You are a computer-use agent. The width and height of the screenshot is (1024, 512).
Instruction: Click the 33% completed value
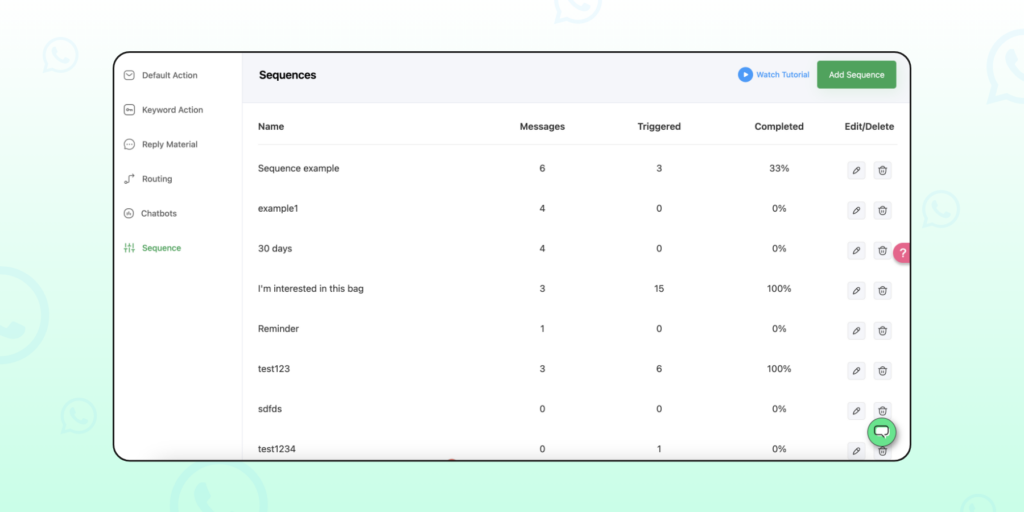click(x=779, y=168)
